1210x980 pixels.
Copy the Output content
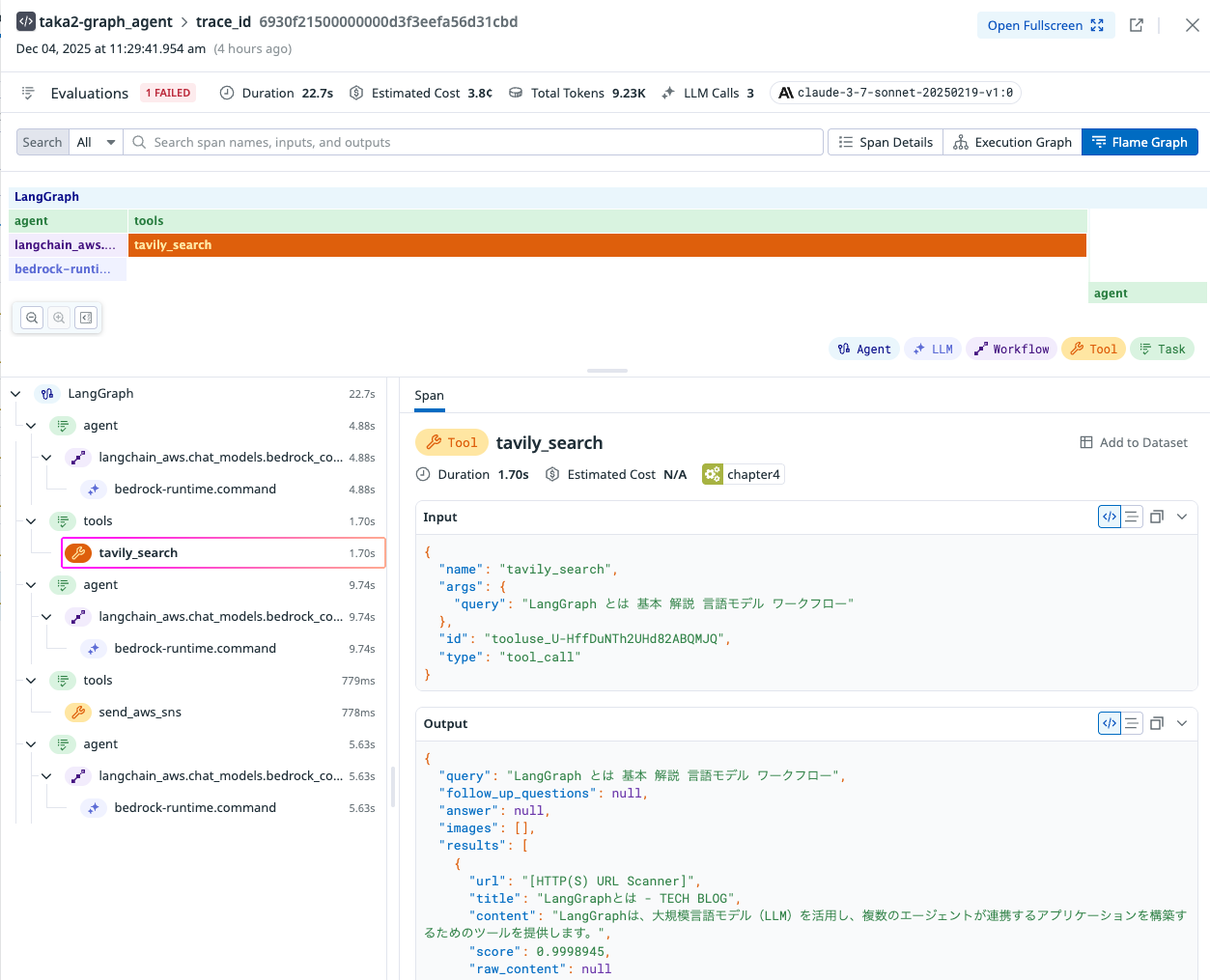(x=1157, y=723)
